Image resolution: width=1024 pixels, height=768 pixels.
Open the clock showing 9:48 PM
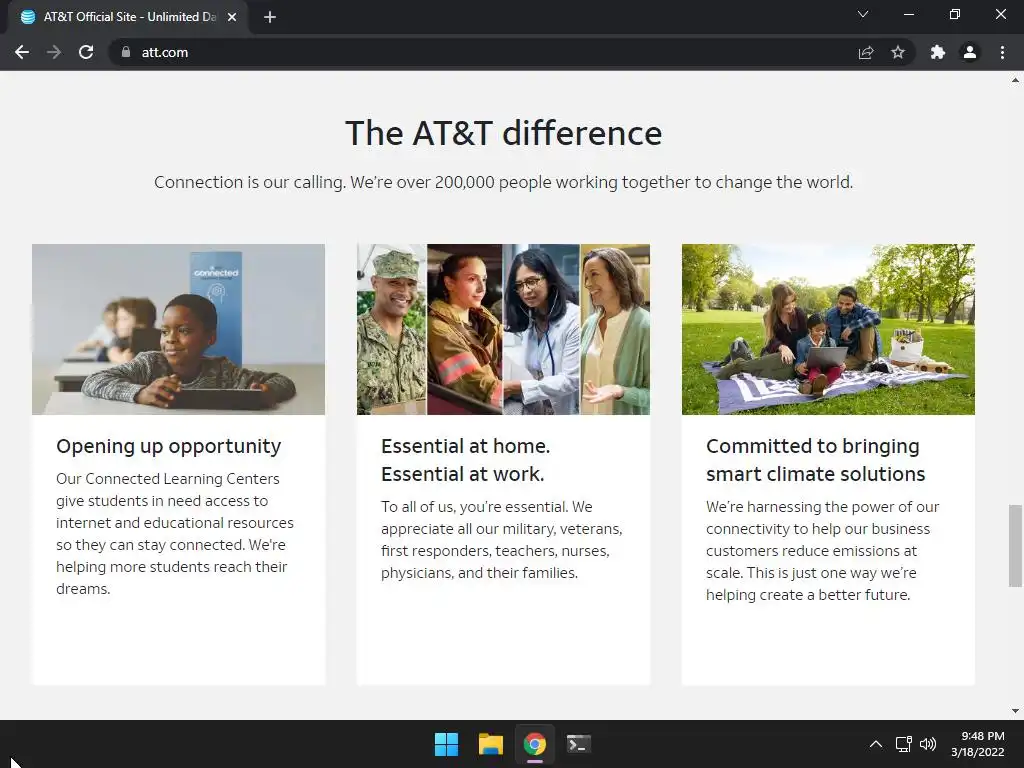tap(978, 744)
